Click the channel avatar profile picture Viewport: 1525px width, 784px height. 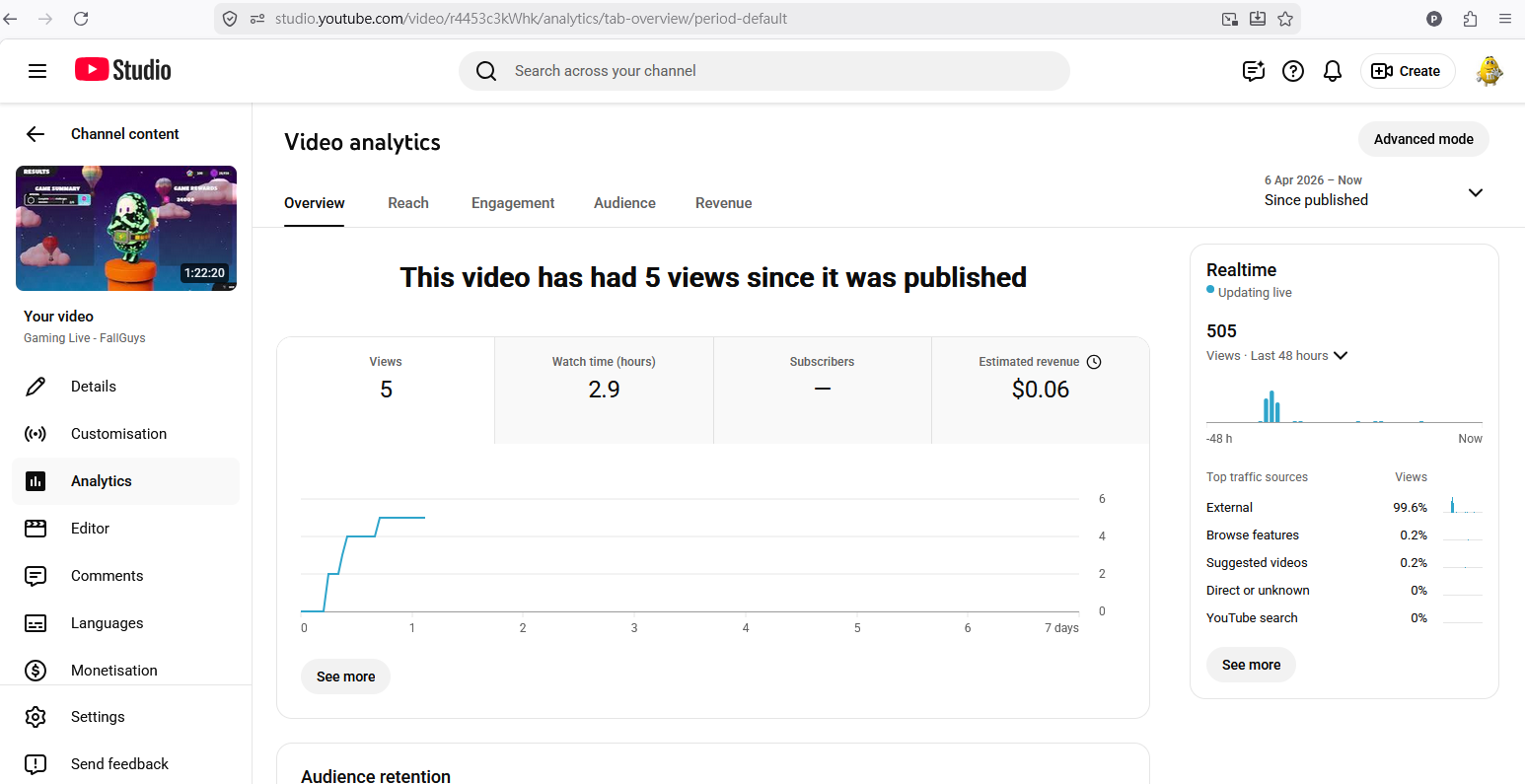1489,71
